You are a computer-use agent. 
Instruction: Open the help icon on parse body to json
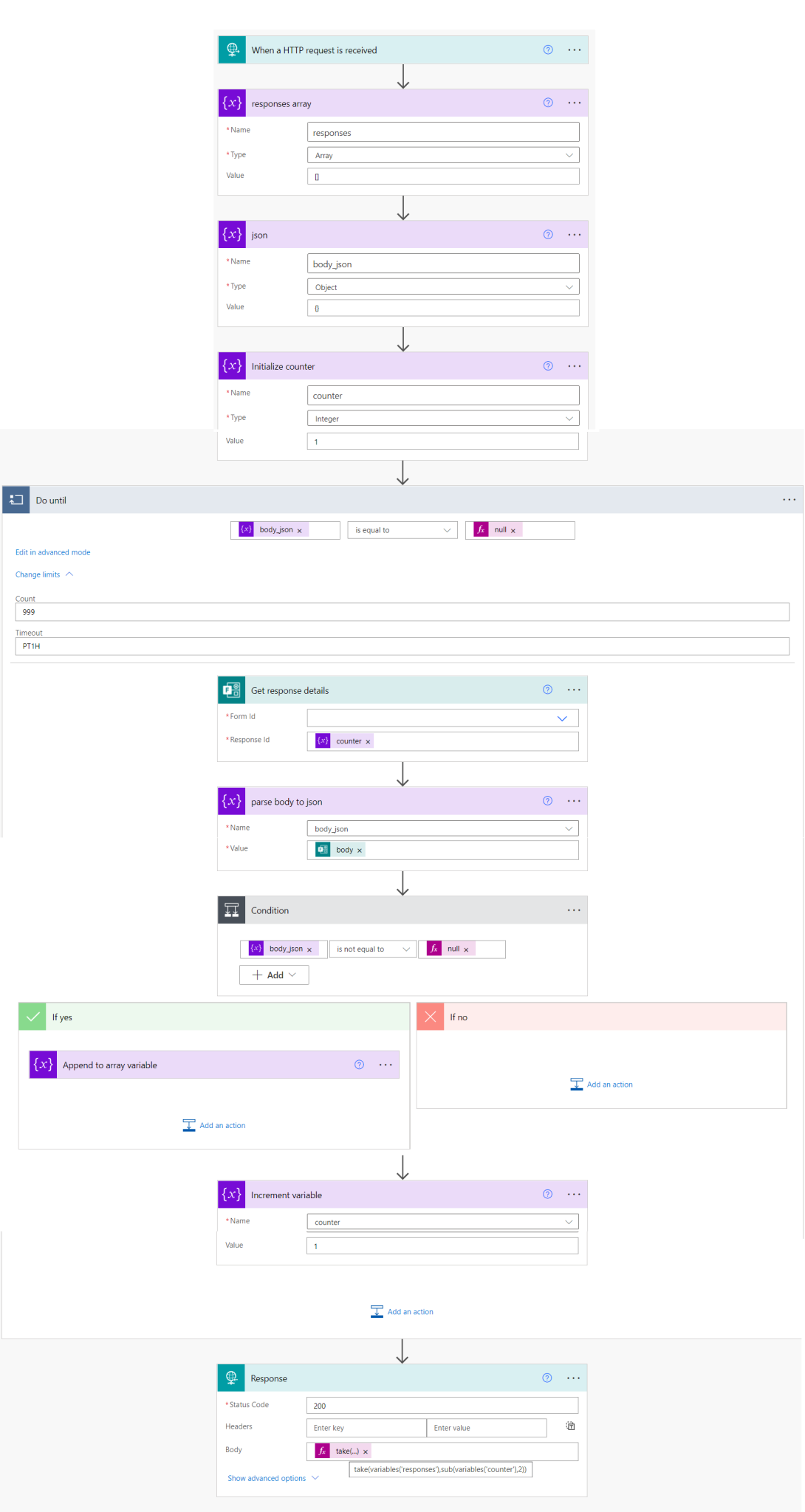click(x=547, y=800)
